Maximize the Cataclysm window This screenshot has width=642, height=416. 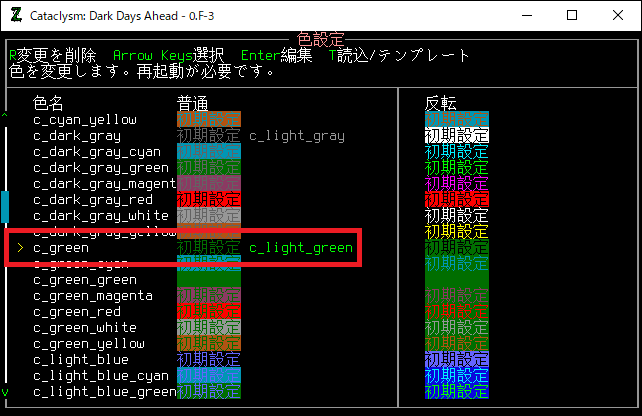571,15
